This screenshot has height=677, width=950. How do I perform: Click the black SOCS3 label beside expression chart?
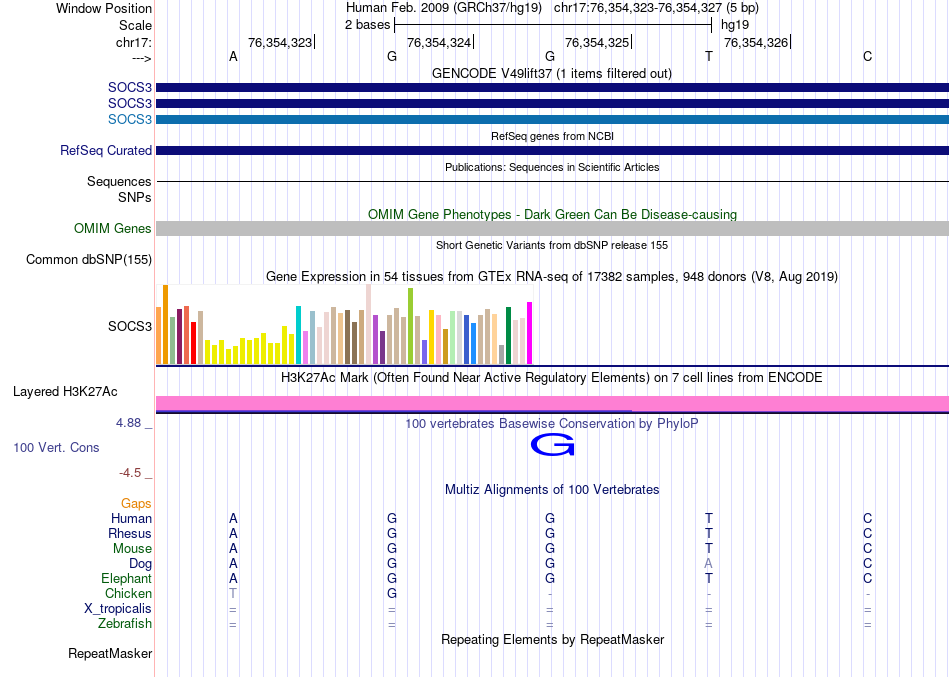click(x=130, y=326)
